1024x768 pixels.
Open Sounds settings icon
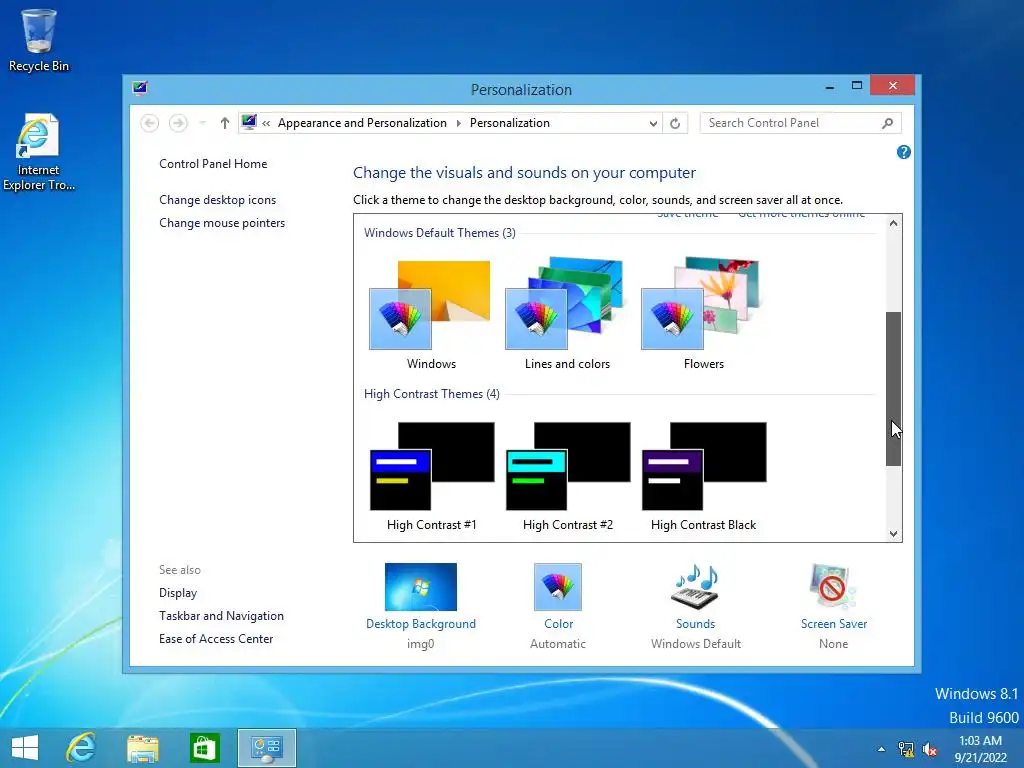point(696,586)
